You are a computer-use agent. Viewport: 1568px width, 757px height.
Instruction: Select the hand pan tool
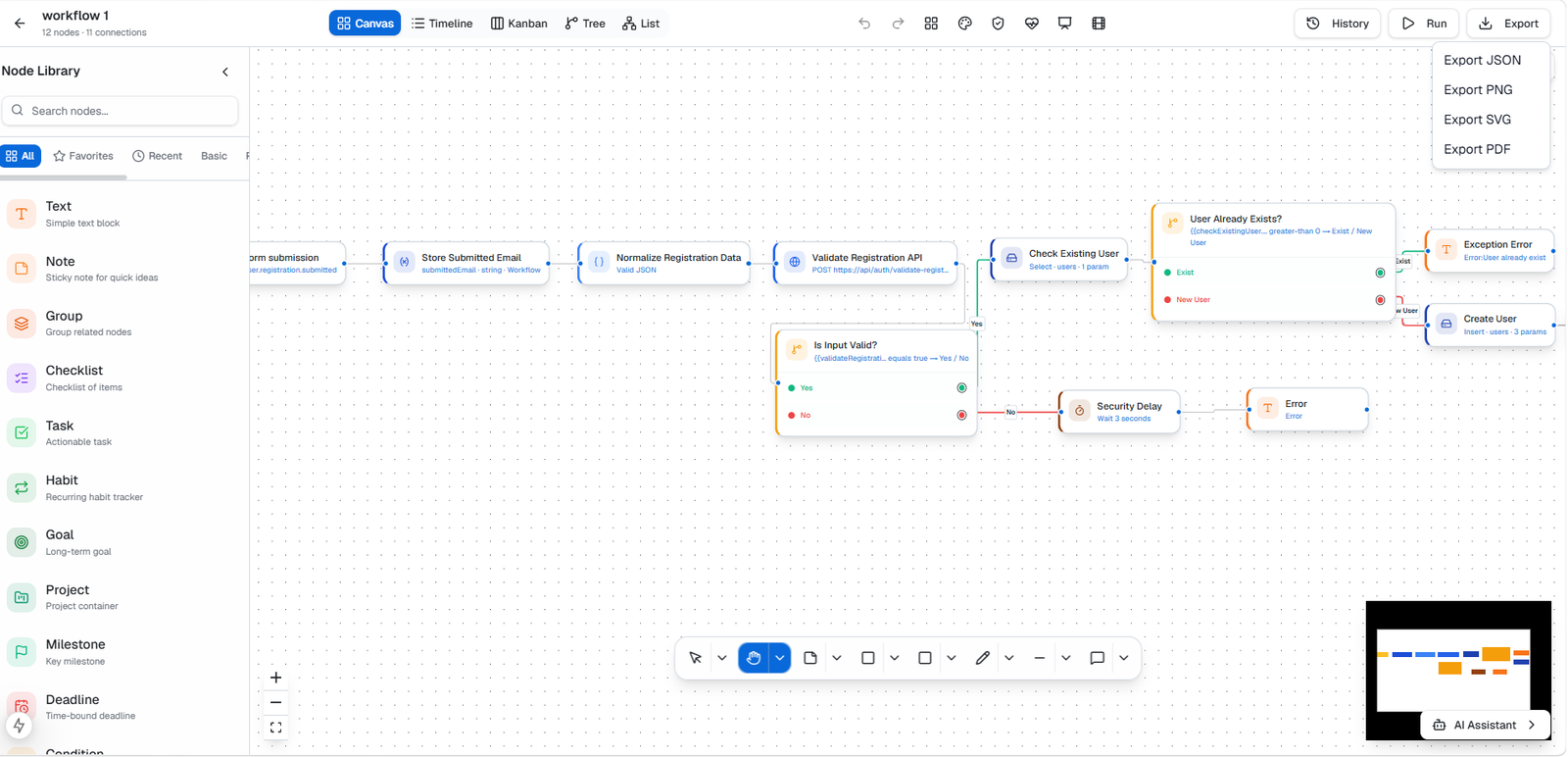[754, 658]
